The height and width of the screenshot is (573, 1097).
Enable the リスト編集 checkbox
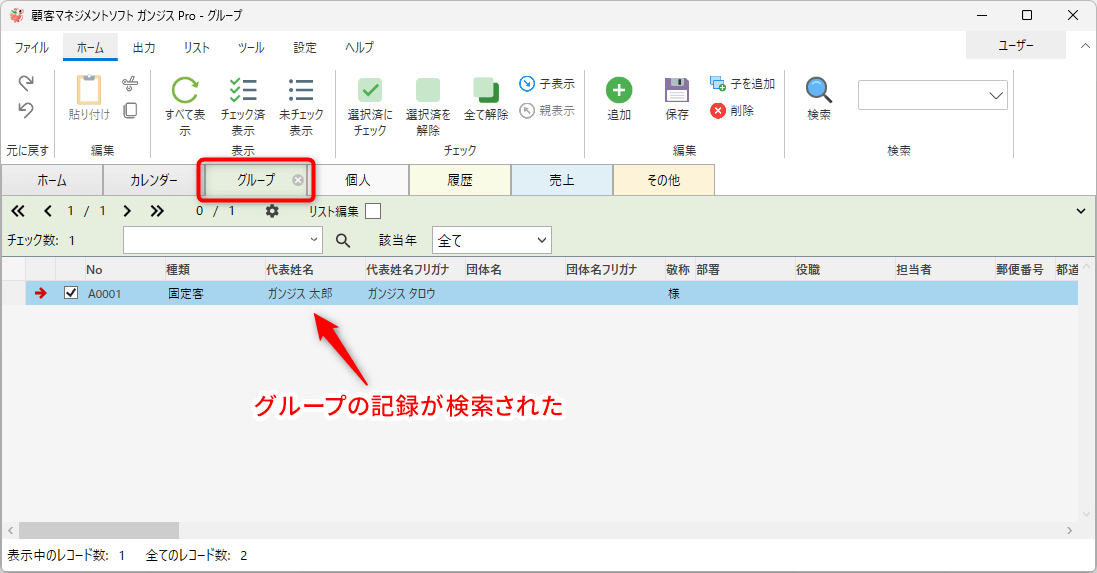coord(373,211)
